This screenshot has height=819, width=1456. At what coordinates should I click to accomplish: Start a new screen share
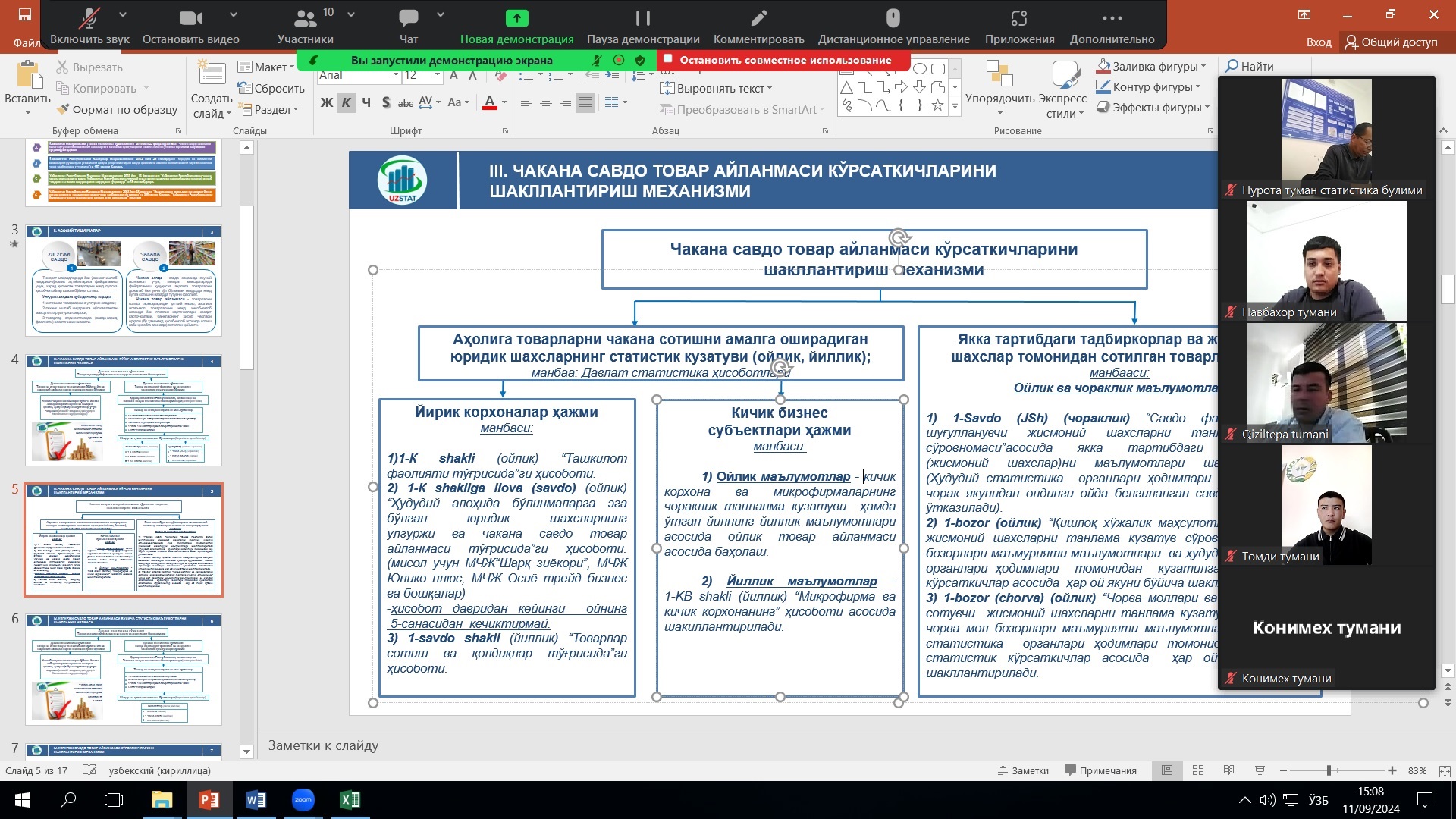click(516, 26)
